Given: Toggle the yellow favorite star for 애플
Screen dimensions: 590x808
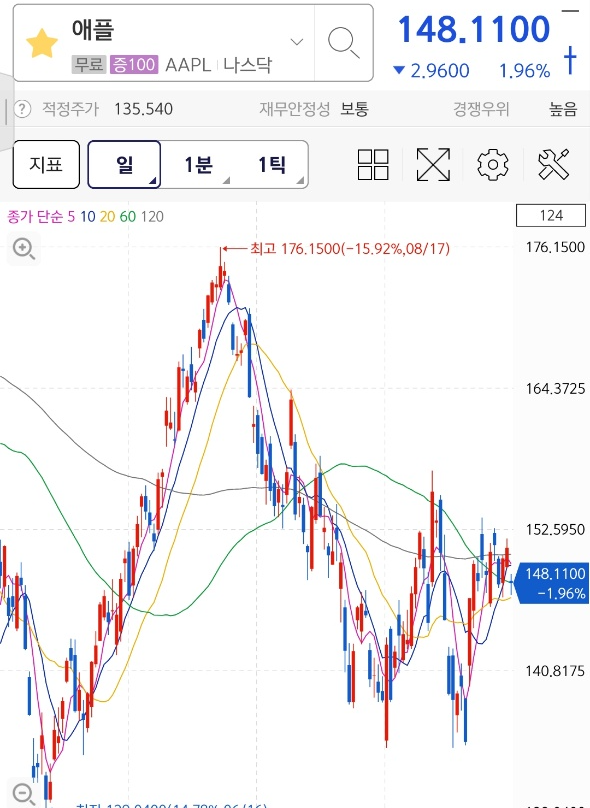Looking at the screenshot, I should pyautogui.click(x=42, y=43).
